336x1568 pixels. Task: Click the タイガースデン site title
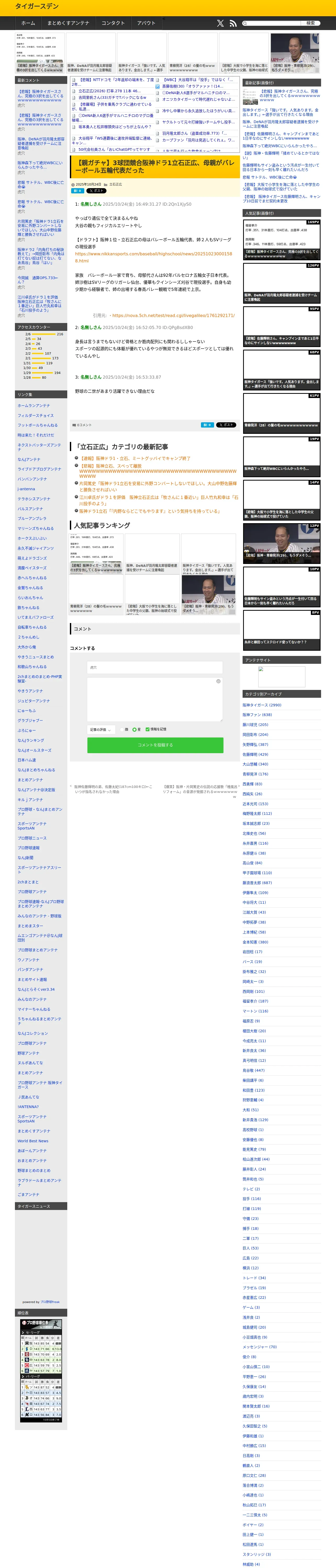click(37, 6)
